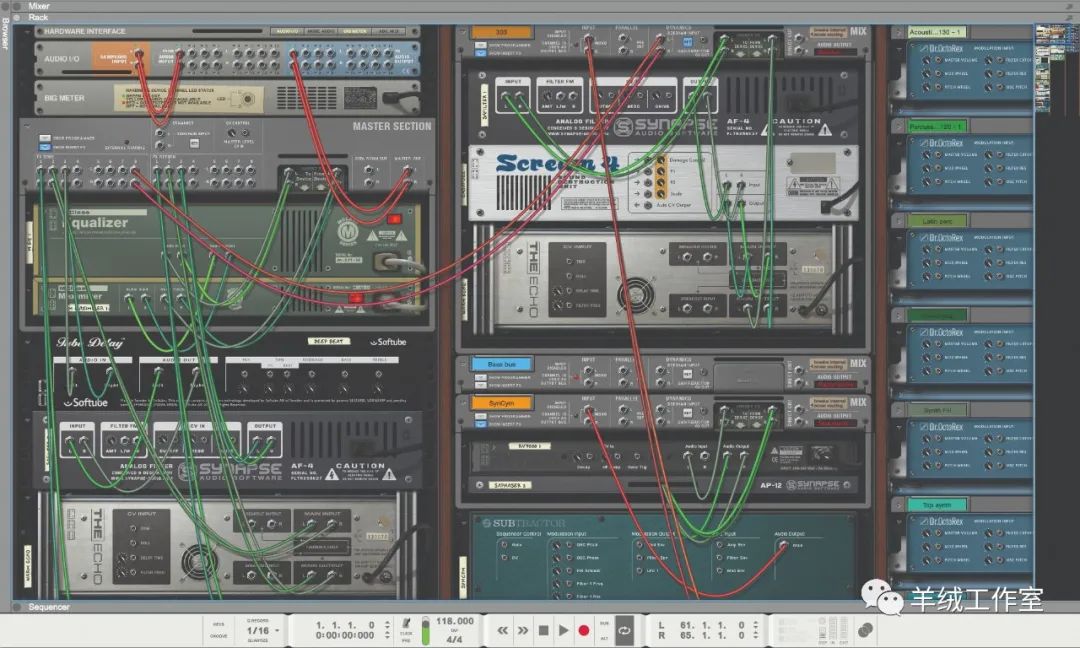
Task: Click the Fast Forward transport button
Action: tap(523, 630)
